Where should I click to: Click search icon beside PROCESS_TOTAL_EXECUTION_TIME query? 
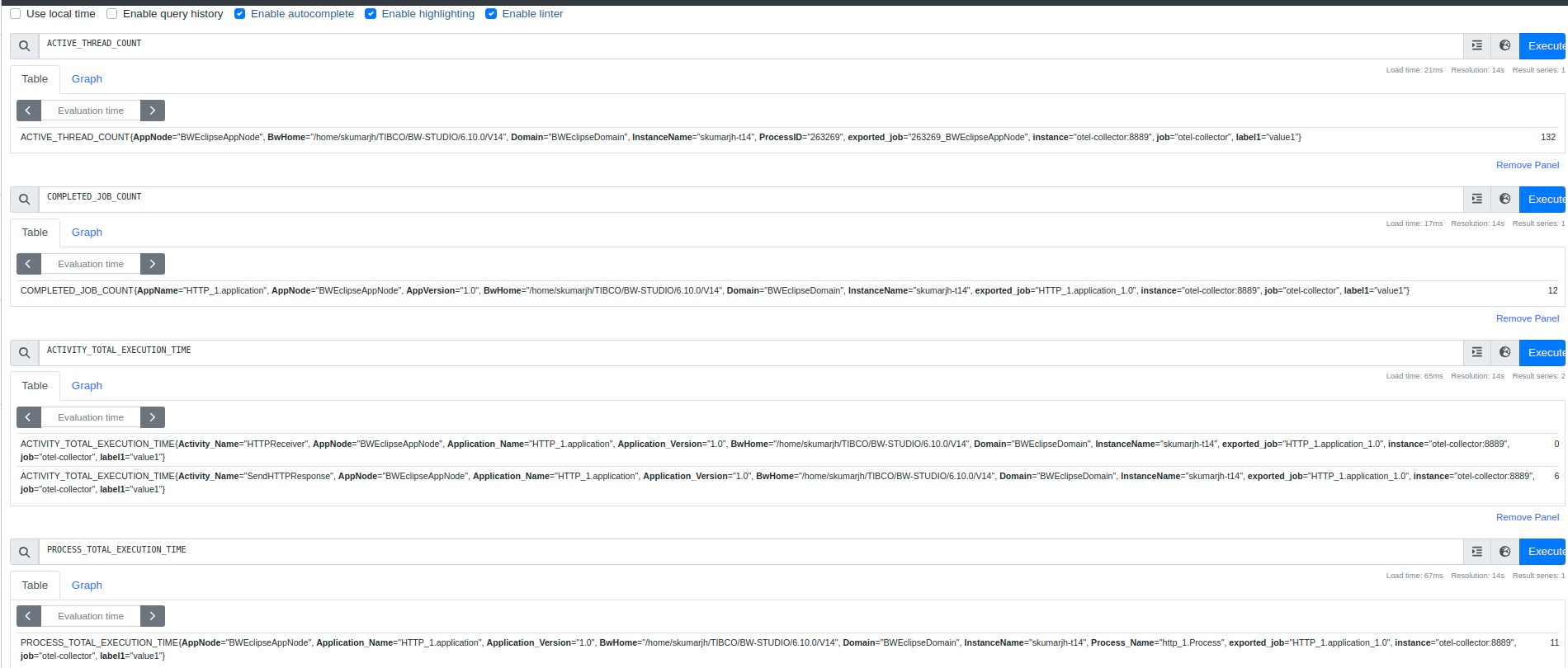(25, 552)
